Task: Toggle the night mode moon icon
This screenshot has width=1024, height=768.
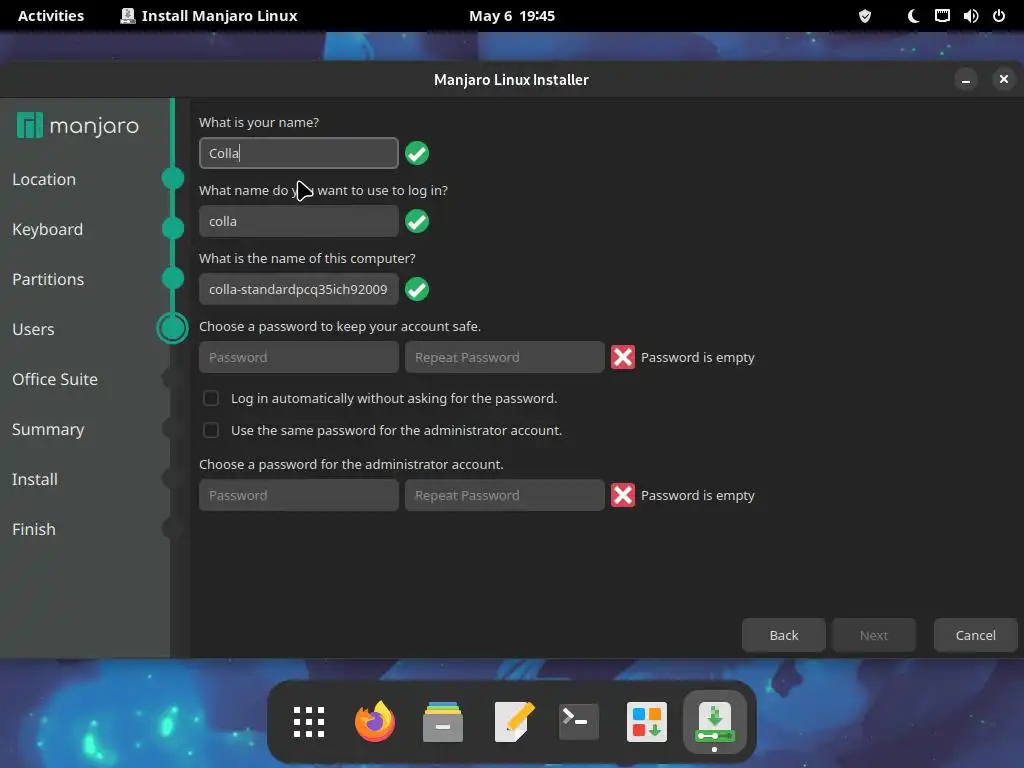Action: pyautogui.click(x=913, y=16)
